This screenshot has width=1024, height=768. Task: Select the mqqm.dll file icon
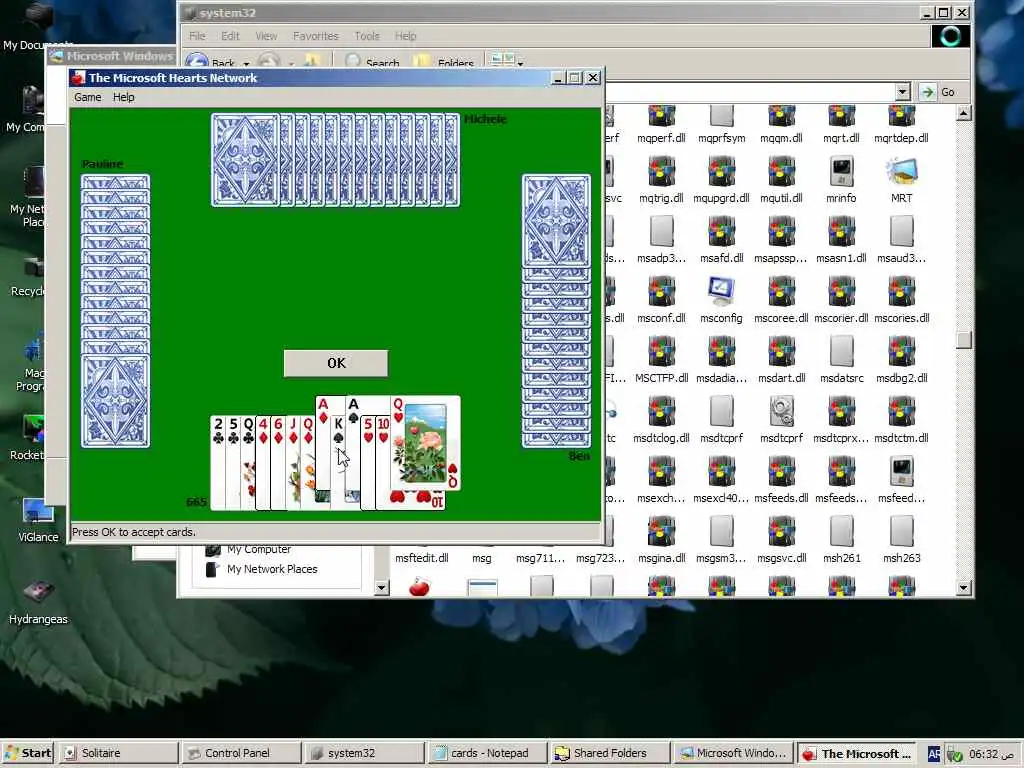(781, 118)
